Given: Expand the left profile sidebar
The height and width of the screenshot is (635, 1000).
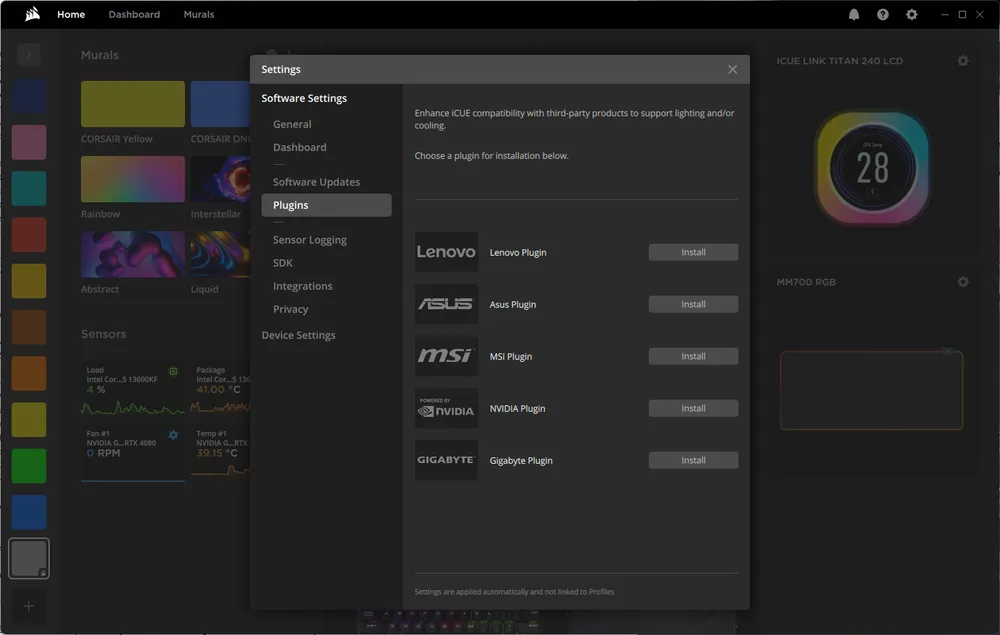Looking at the screenshot, I should click(29, 55).
